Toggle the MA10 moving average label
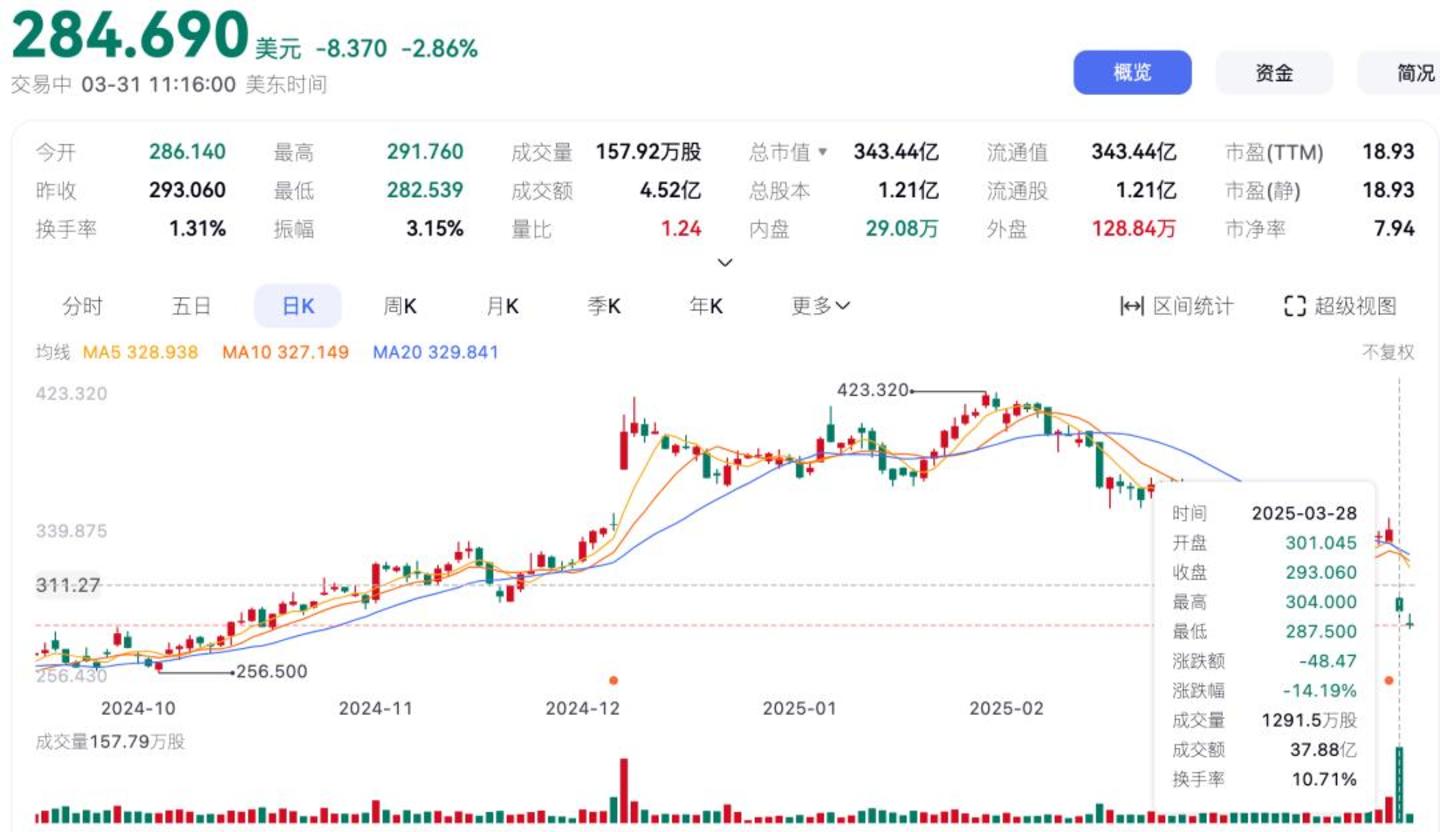 [x=285, y=352]
